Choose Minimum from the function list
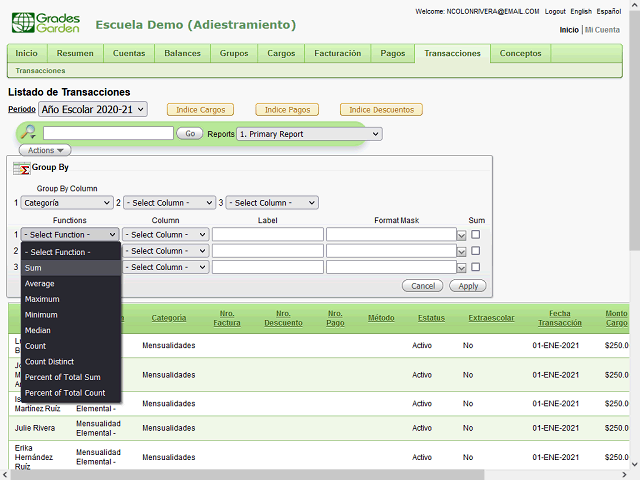This screenshot has height=480, width=640. click(x=71, y=315)
